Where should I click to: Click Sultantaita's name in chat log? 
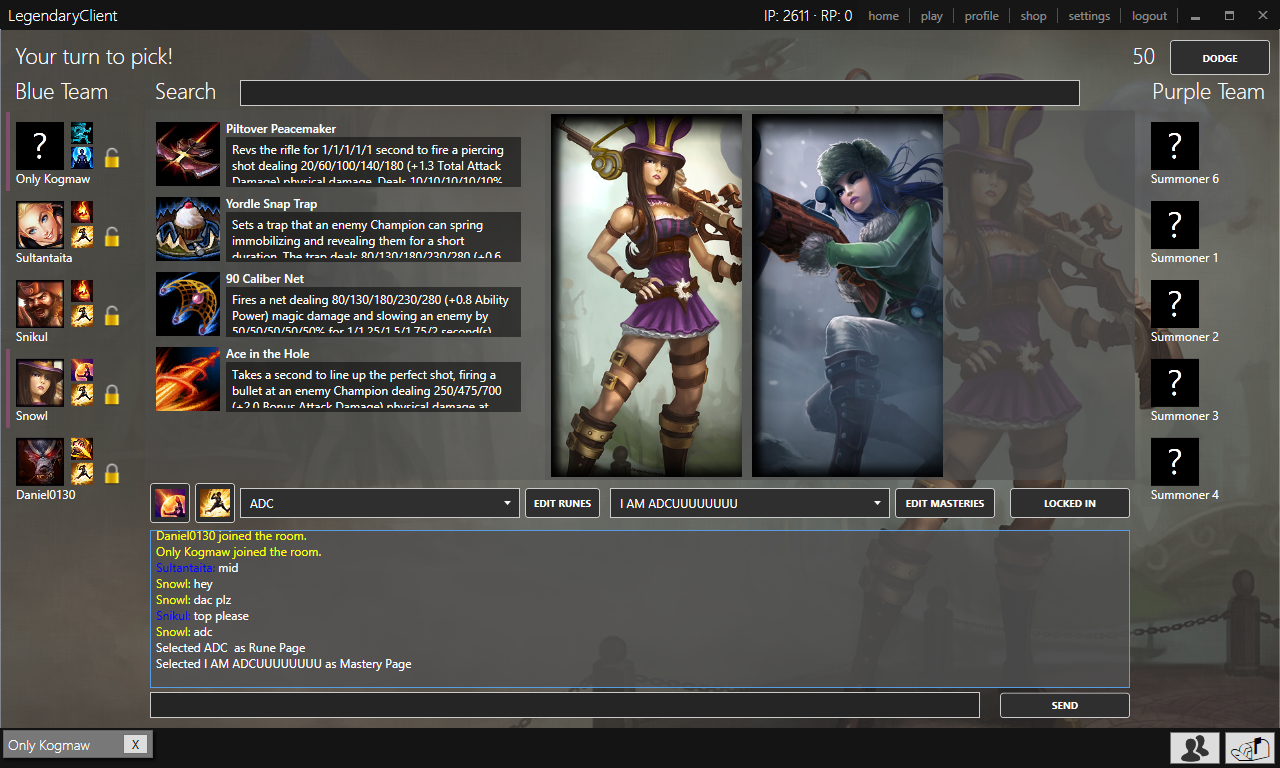coord(185,568)
